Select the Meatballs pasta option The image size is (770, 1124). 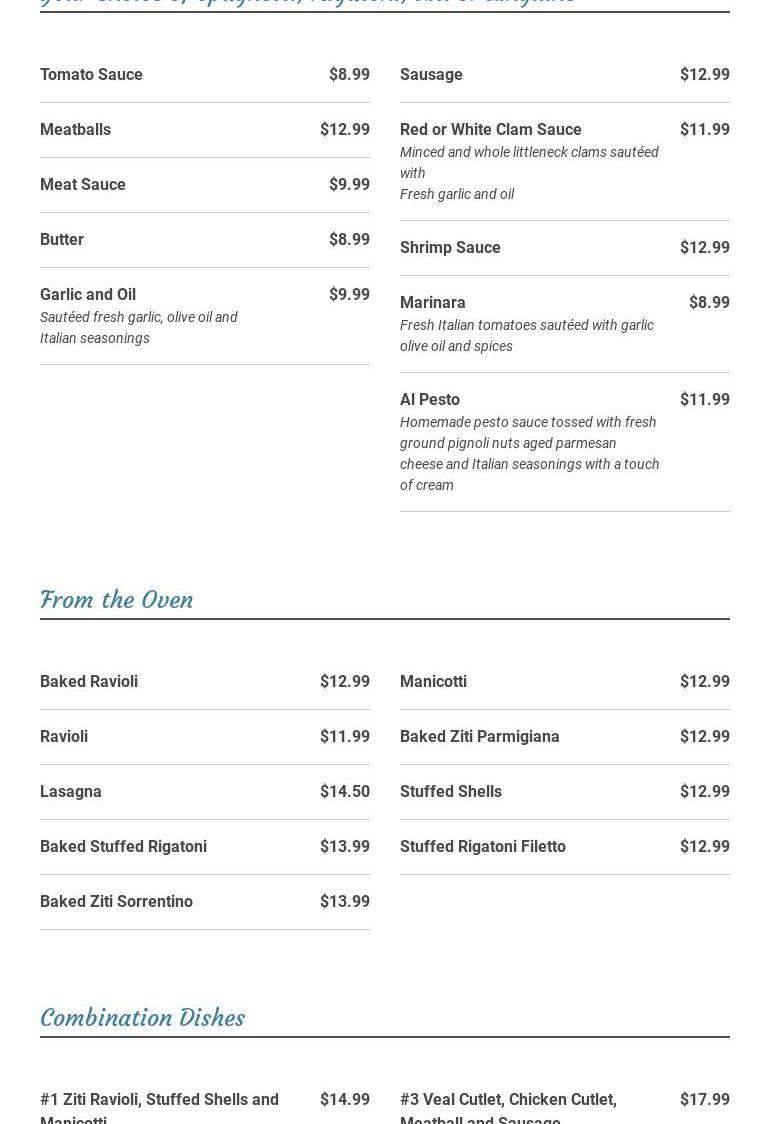point(75,130)
